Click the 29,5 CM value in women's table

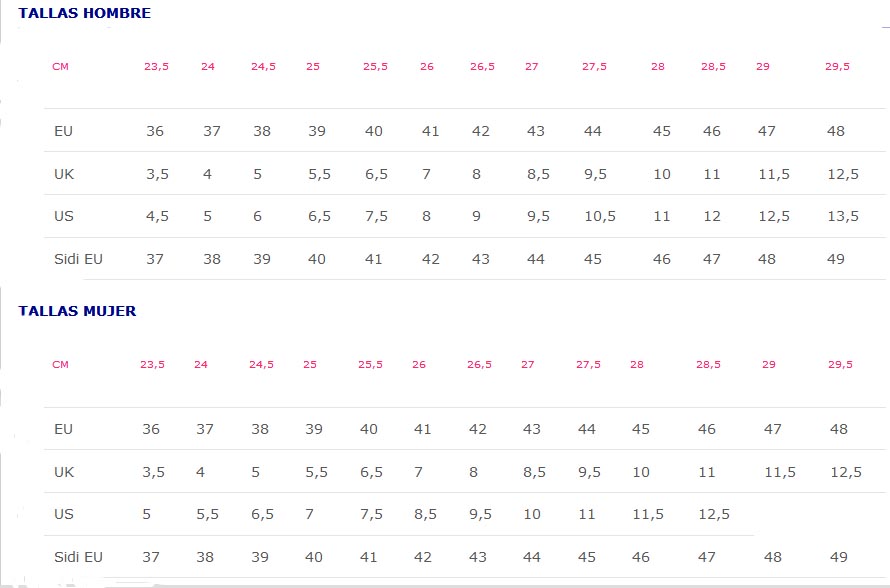(x=840, y=365)
